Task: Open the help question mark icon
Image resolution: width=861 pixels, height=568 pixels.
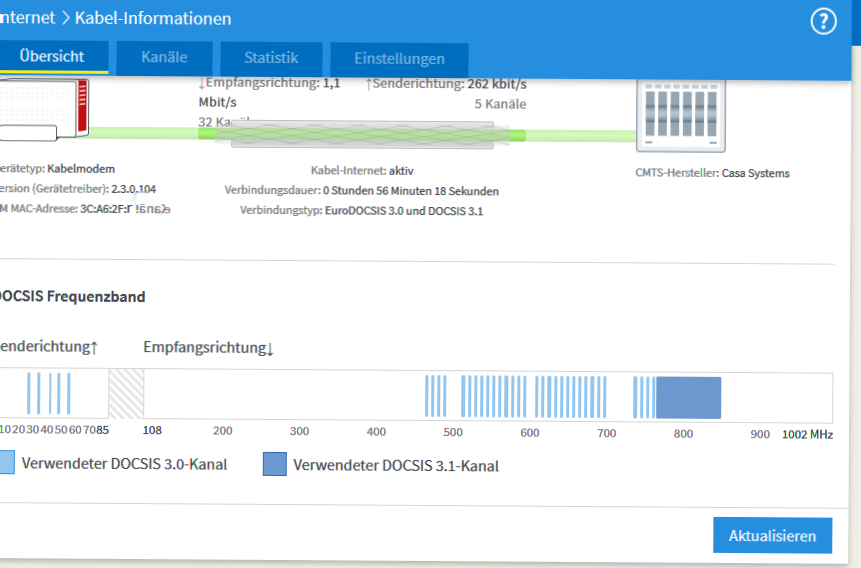Action: pos(823,22)
